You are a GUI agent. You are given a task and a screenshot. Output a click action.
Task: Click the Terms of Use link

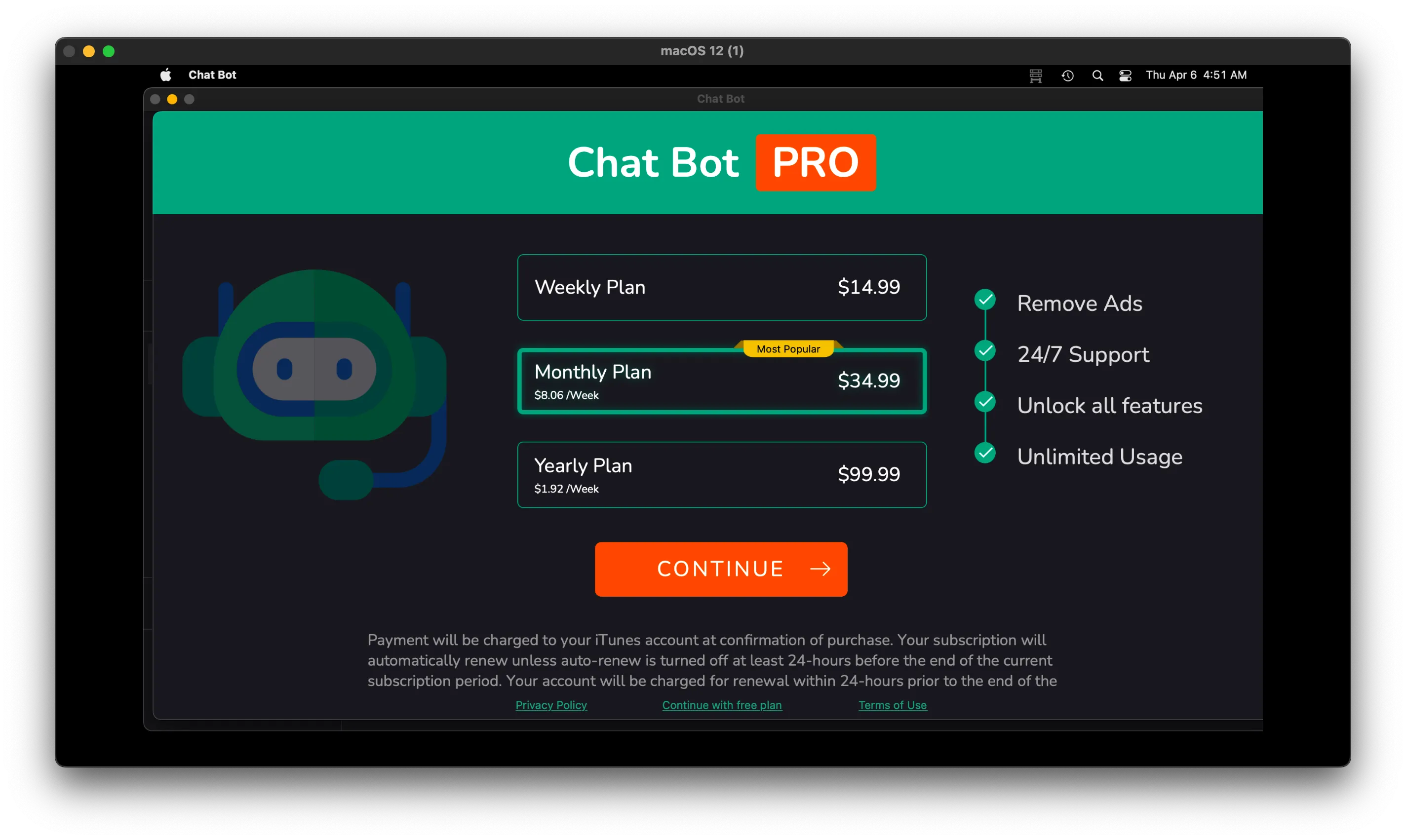[x=892, y=705]
